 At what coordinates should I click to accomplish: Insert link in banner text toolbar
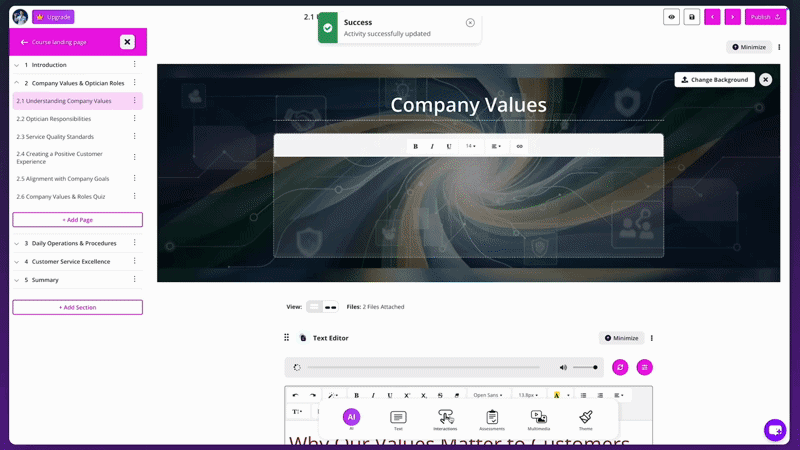tap(519, 146)
